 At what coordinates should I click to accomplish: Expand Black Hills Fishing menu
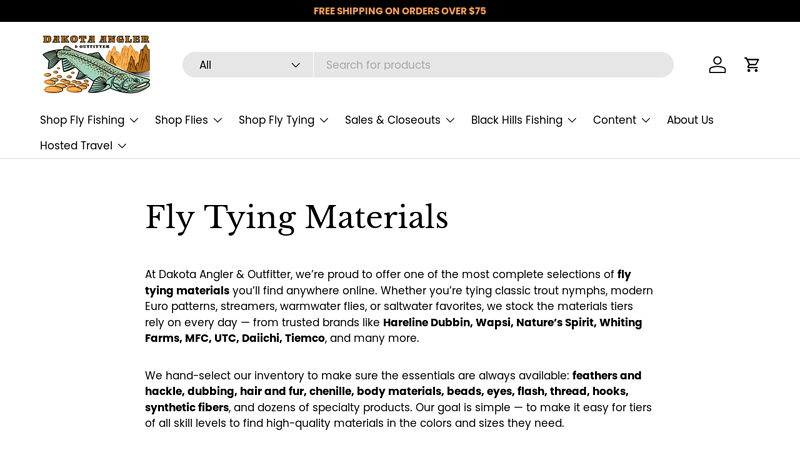coord(523,120)
